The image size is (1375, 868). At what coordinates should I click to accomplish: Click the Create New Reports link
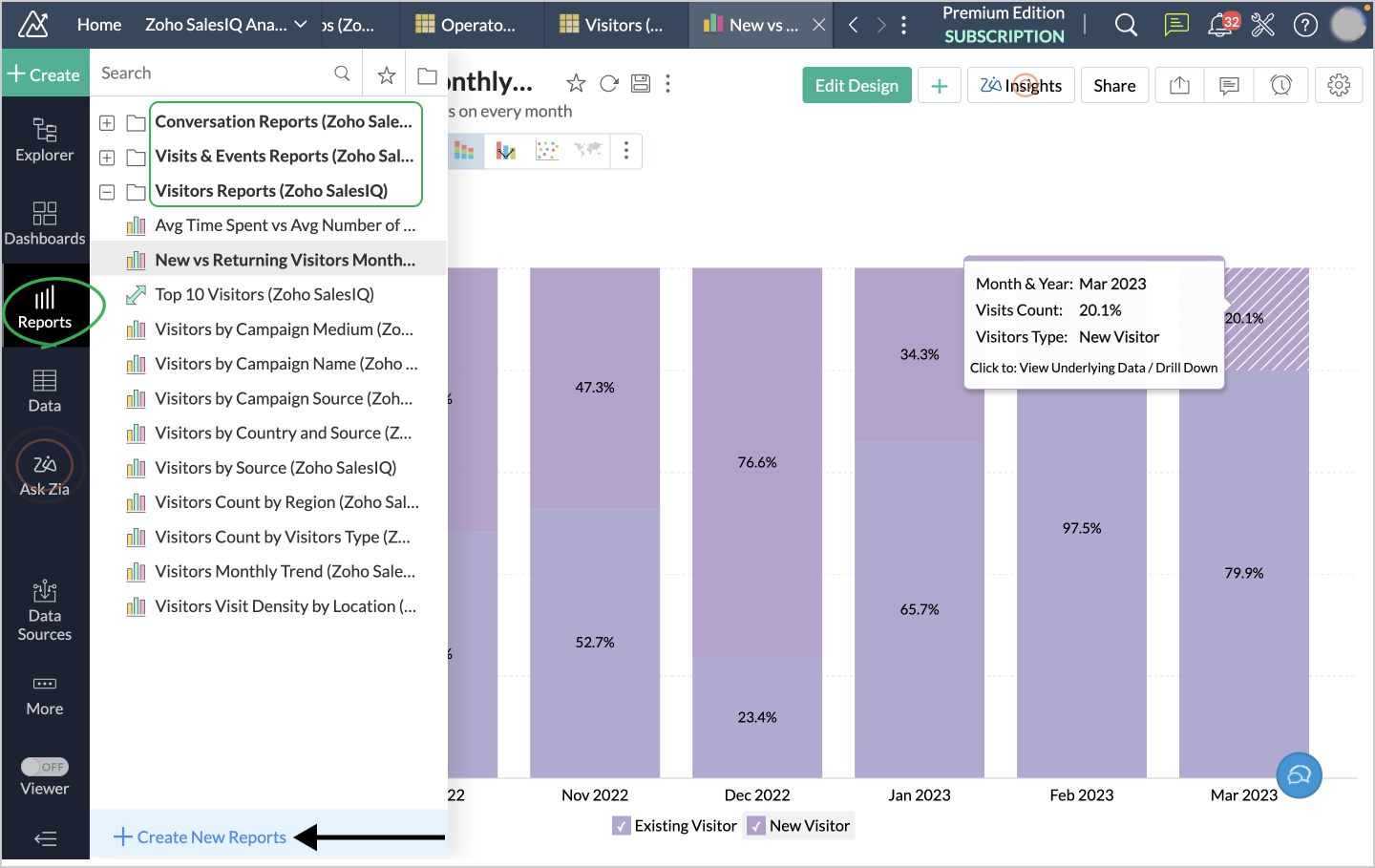tap(201, 837)
